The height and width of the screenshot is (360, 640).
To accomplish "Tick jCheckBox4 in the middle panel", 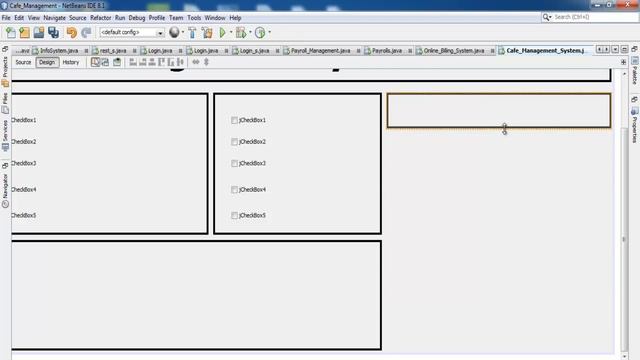I will click(234, 190).
